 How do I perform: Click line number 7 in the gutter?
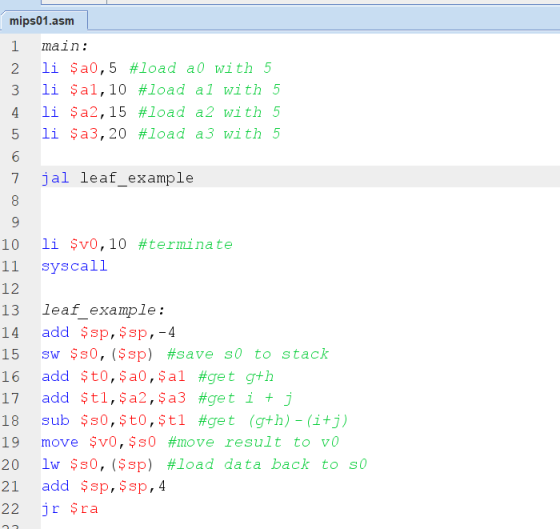click(15, 178)
